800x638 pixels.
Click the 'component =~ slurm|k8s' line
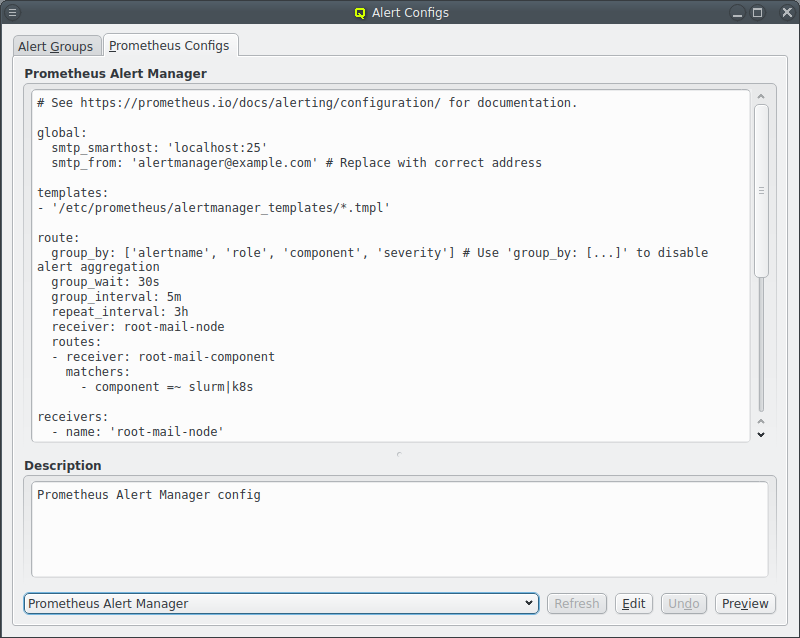[166, 387]
